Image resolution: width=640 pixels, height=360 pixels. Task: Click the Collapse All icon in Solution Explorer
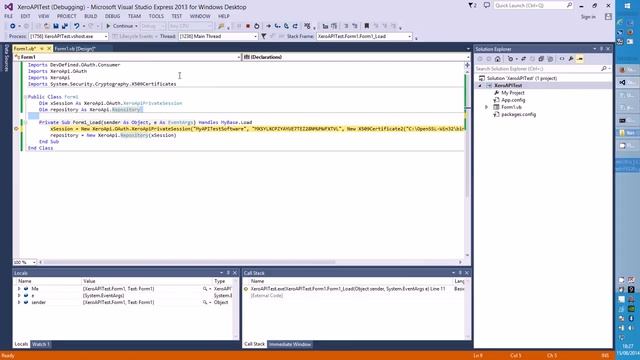point(541,59)
